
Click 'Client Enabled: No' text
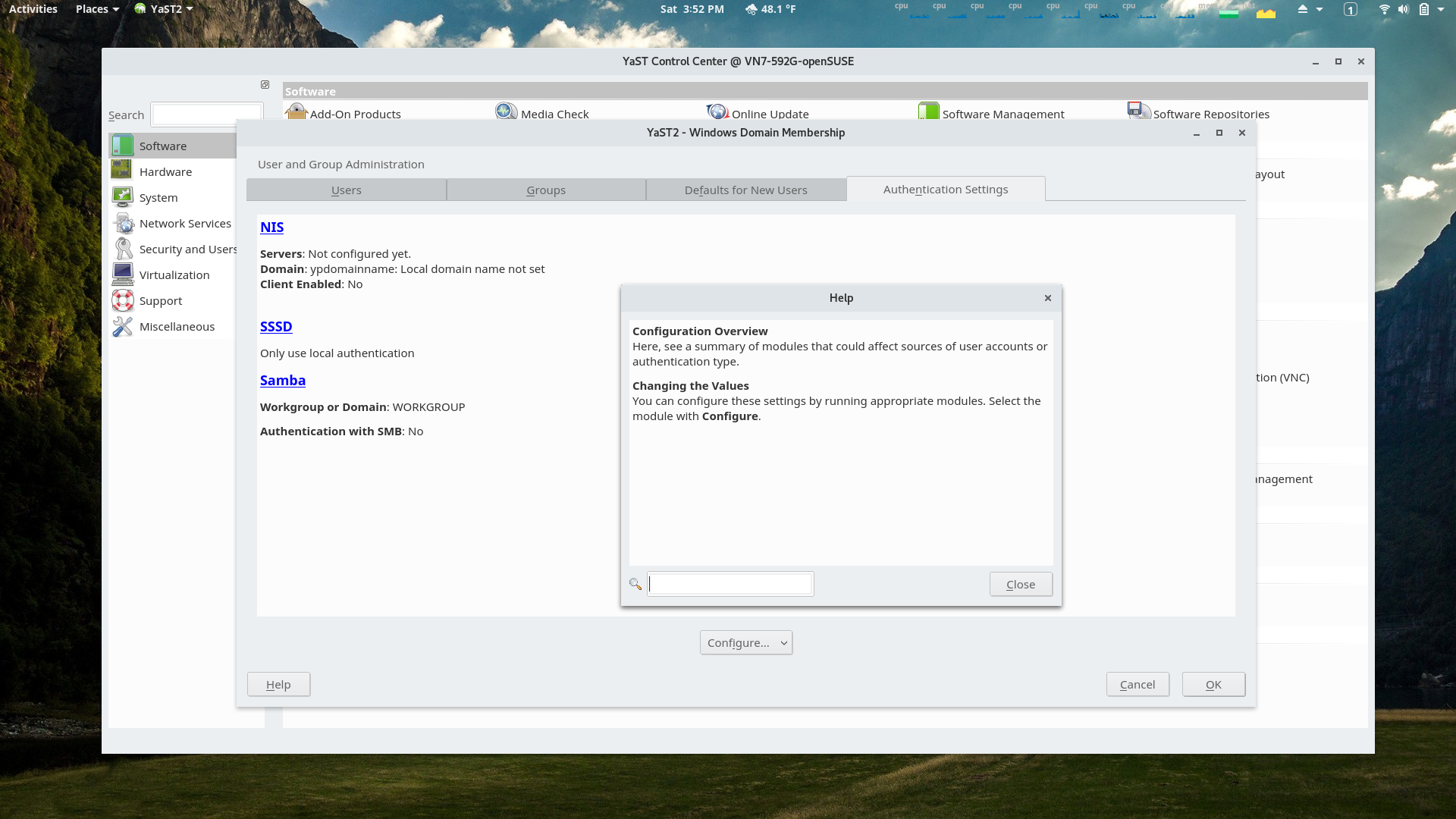tap(312, 284)
